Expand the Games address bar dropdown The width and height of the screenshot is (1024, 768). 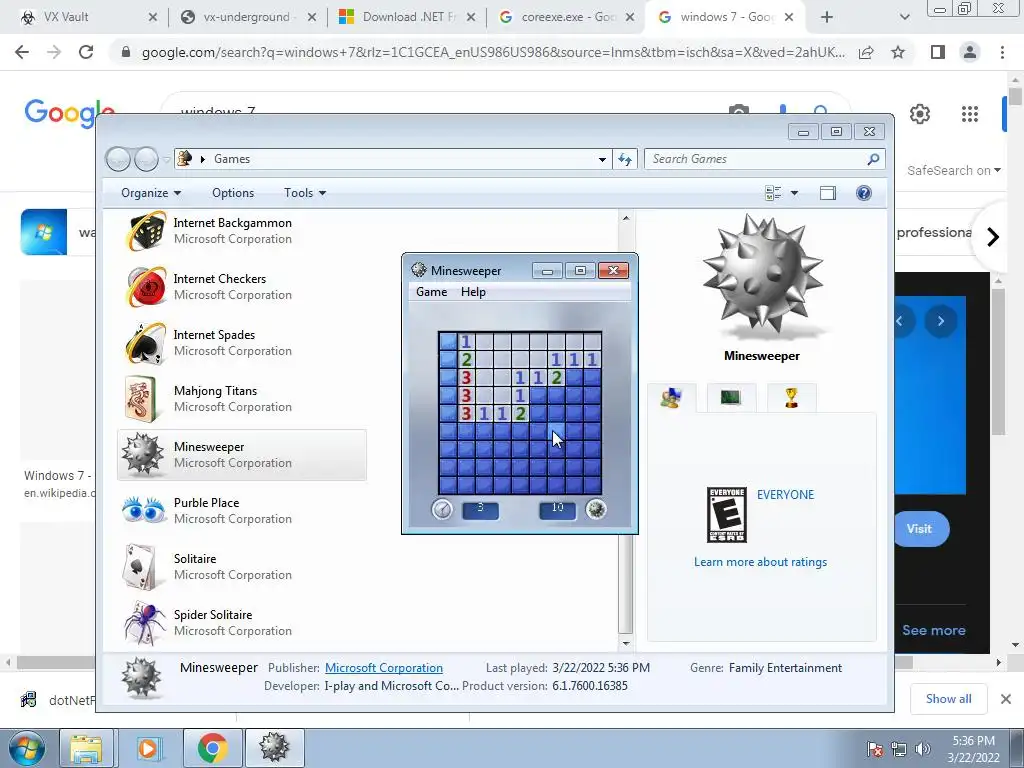click(602, 159)
